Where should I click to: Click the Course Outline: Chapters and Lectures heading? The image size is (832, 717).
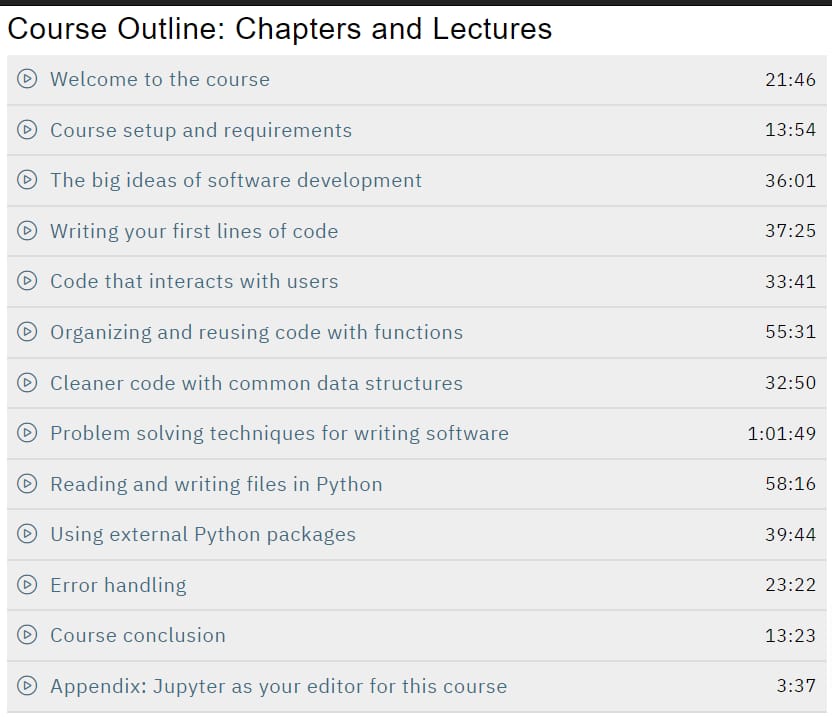coord(280,29)
